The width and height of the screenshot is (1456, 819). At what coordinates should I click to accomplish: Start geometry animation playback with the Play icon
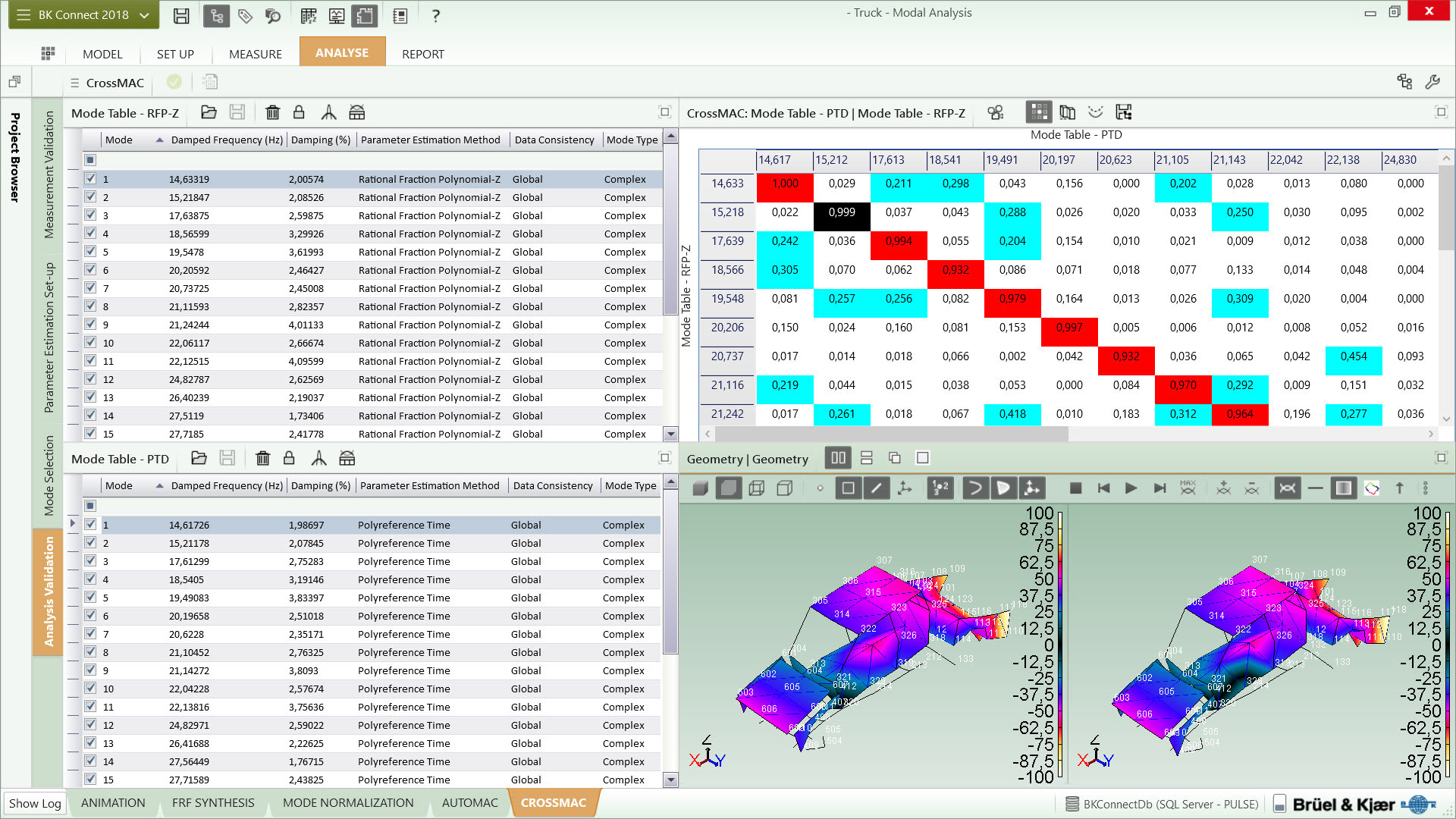(1131, 488)
